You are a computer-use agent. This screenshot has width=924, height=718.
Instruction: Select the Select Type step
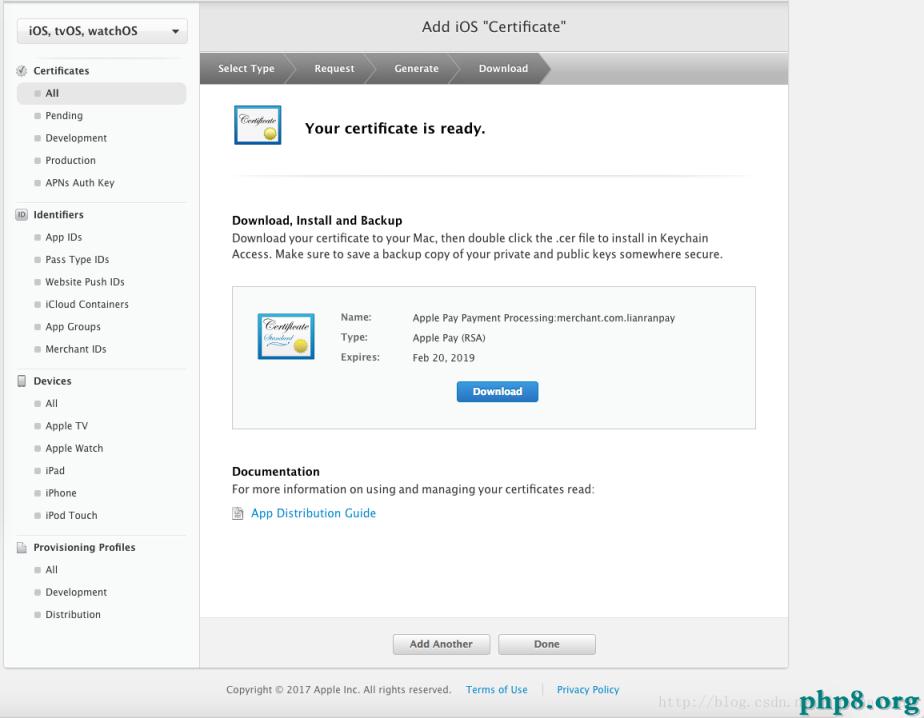coord(246,69)
